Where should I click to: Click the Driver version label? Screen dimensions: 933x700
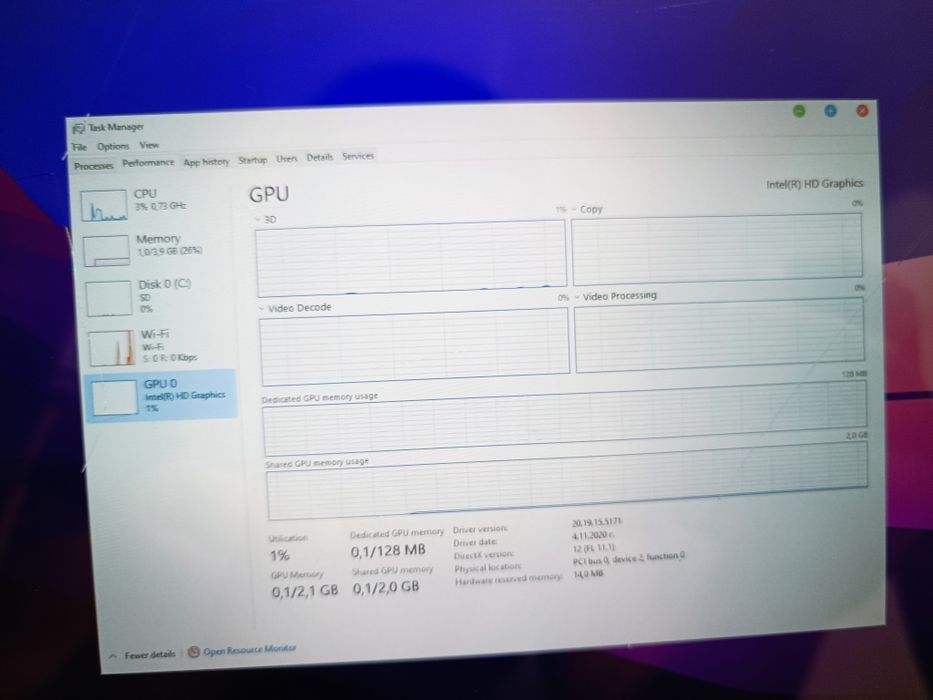(480, 529)
